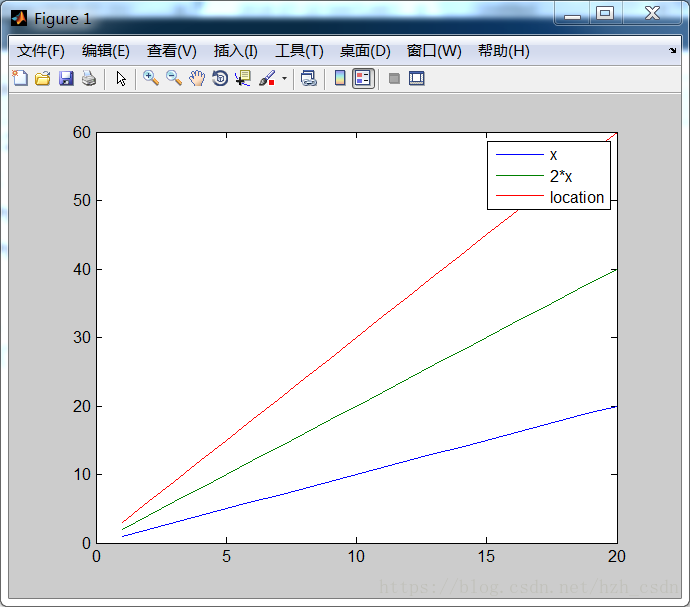Click Show Plot Tools and Dock Figure icon
Screen dimensions: 690x607
pos(416,78)
